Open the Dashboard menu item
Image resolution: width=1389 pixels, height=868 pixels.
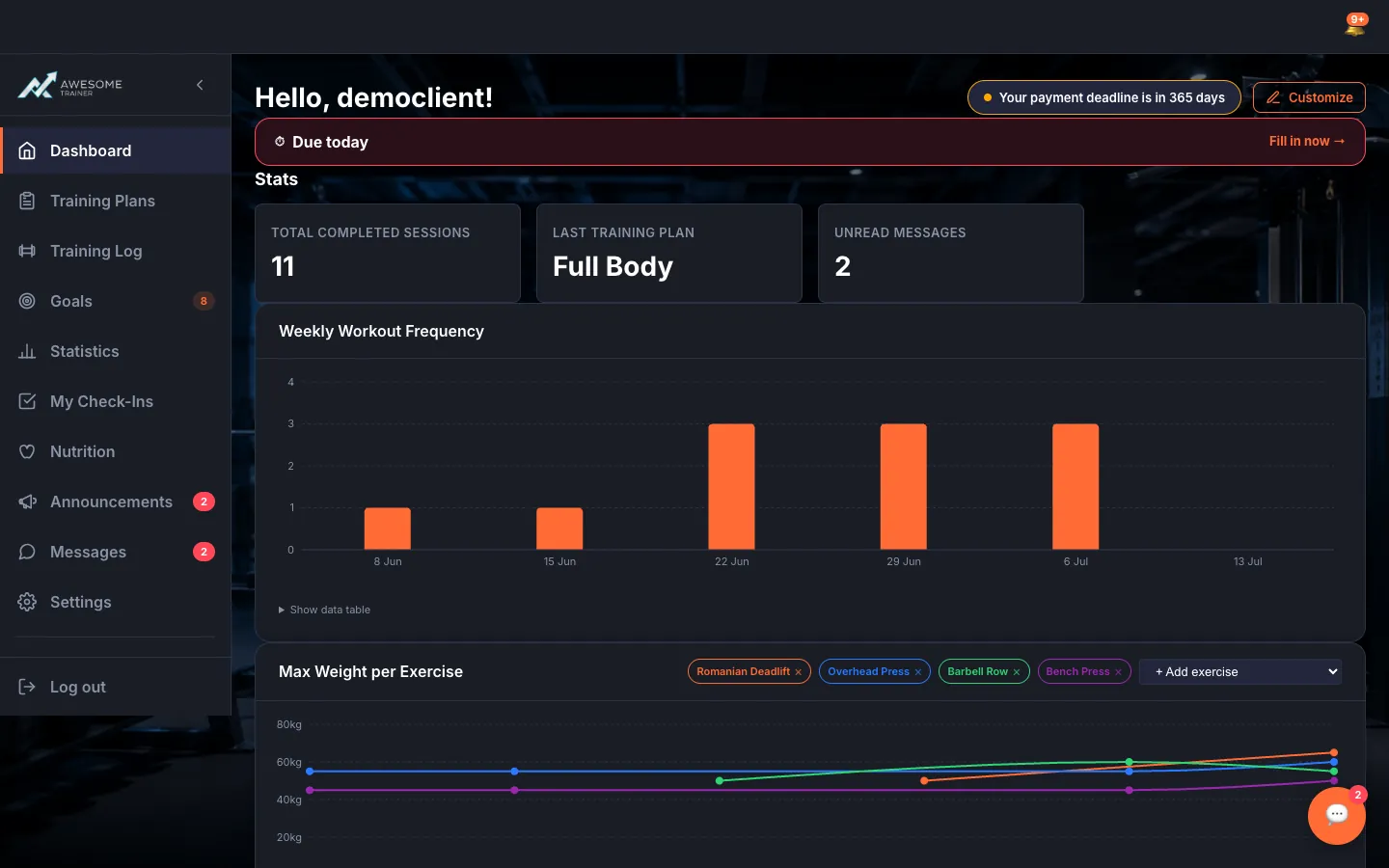click(116, 150)
